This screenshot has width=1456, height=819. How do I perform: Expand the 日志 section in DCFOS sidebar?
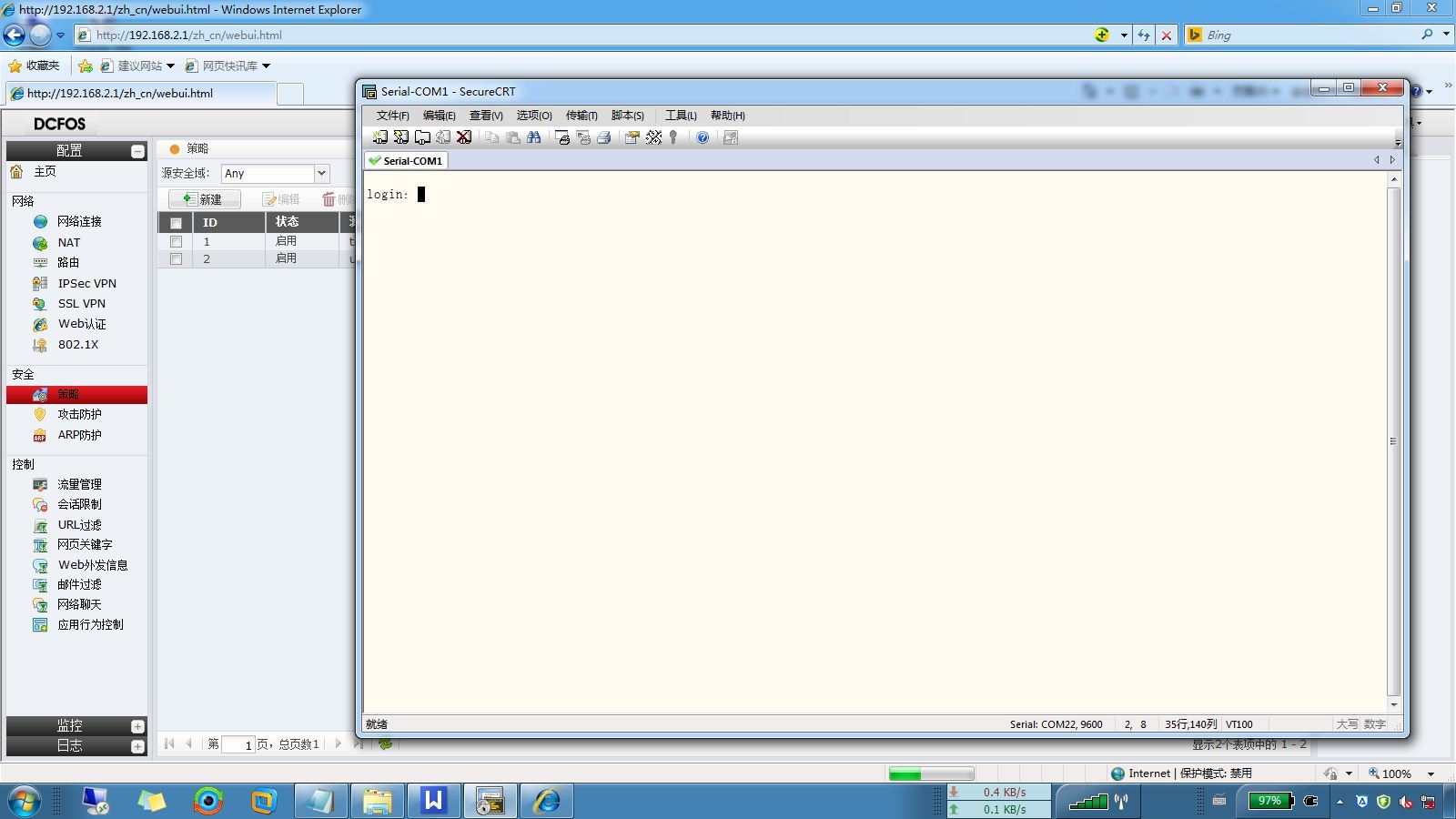pos(137,746)
